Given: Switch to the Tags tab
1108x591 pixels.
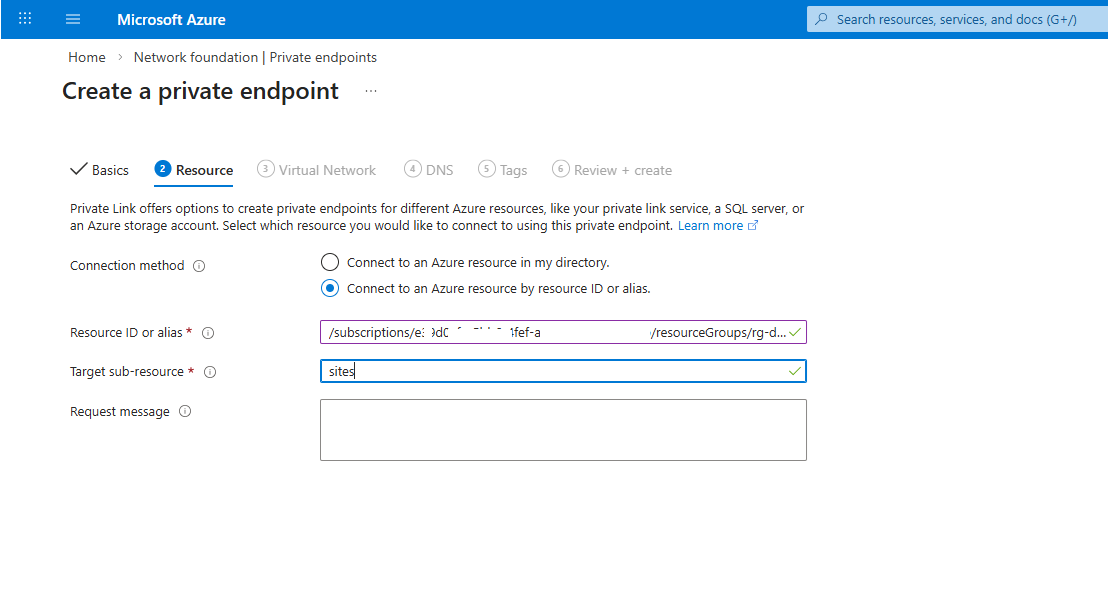Looking at the screenshot, I should [x=503, y=169].
